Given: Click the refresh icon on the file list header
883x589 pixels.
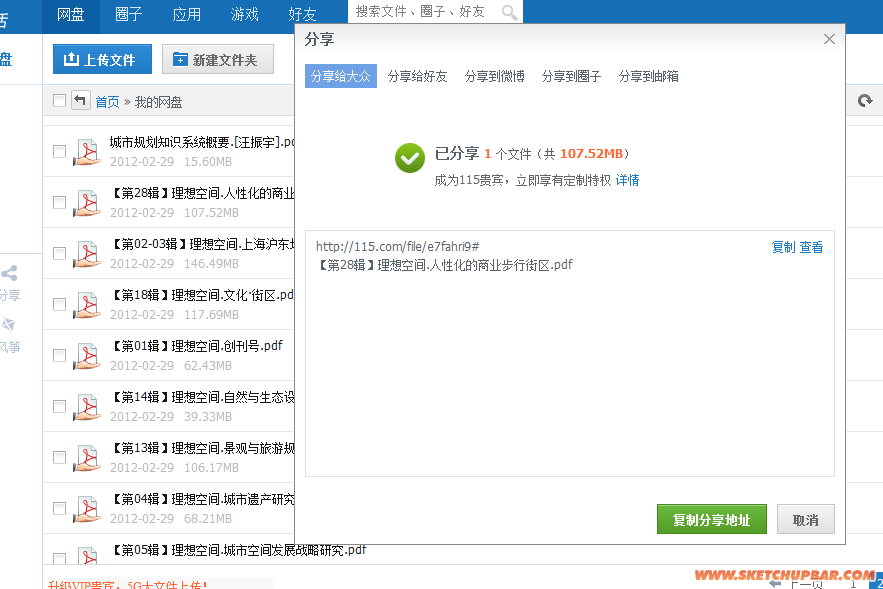Looking at the screenshot, I should (x=865, y=101).
